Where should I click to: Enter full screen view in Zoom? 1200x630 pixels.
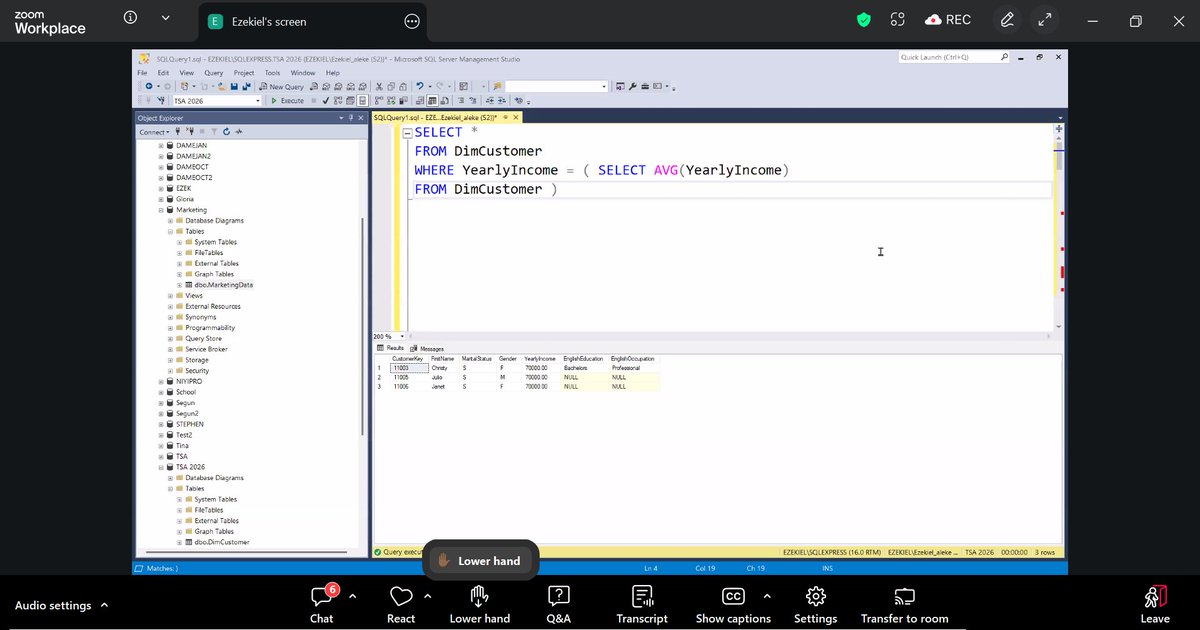click(x=1045, y=20)
